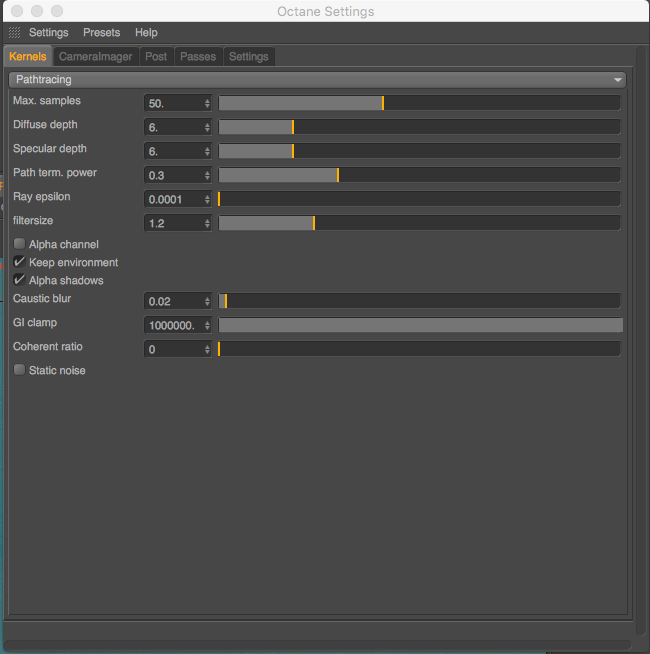This screenshot has height=654, width=650.
Task: Click the grip icon beside Settings menu
Action: (15, 33)
